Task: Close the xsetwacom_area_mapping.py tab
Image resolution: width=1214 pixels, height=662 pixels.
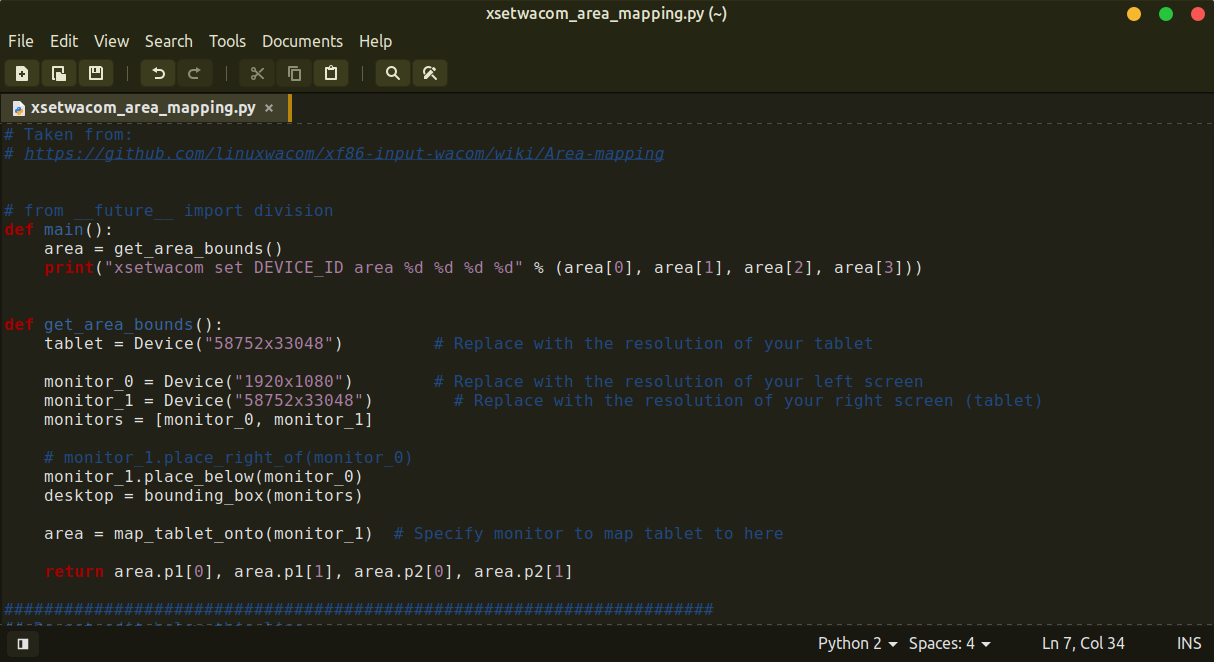Action: point(269,108)
